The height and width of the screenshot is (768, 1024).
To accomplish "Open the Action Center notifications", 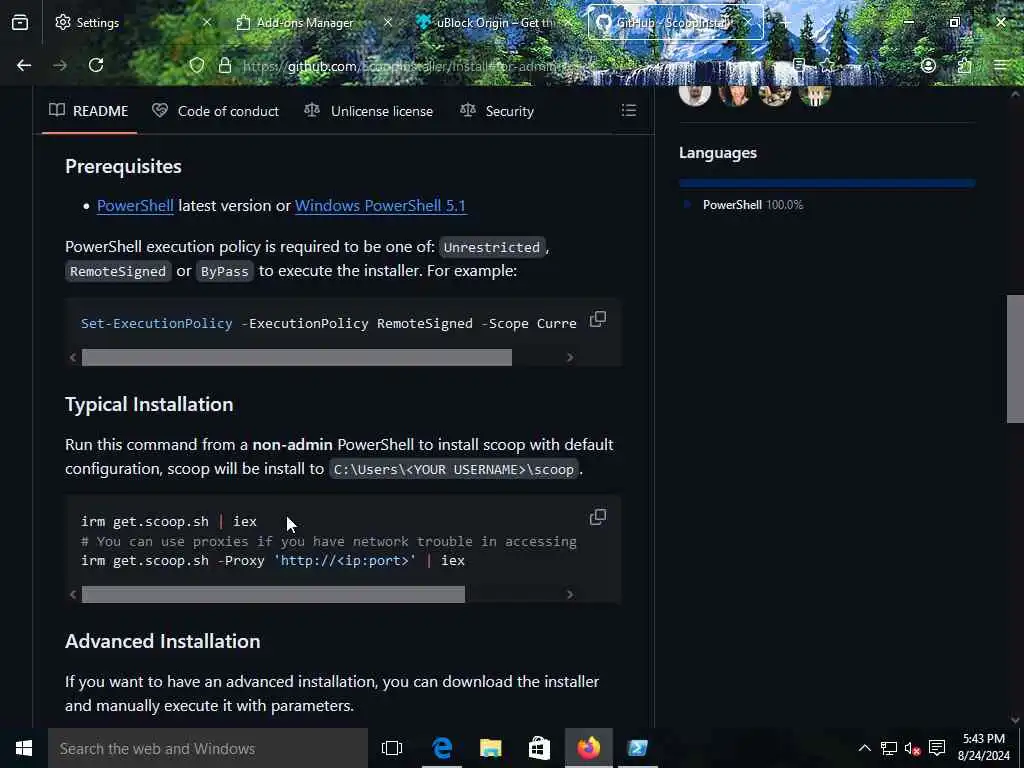I will [x=937, y=748].
